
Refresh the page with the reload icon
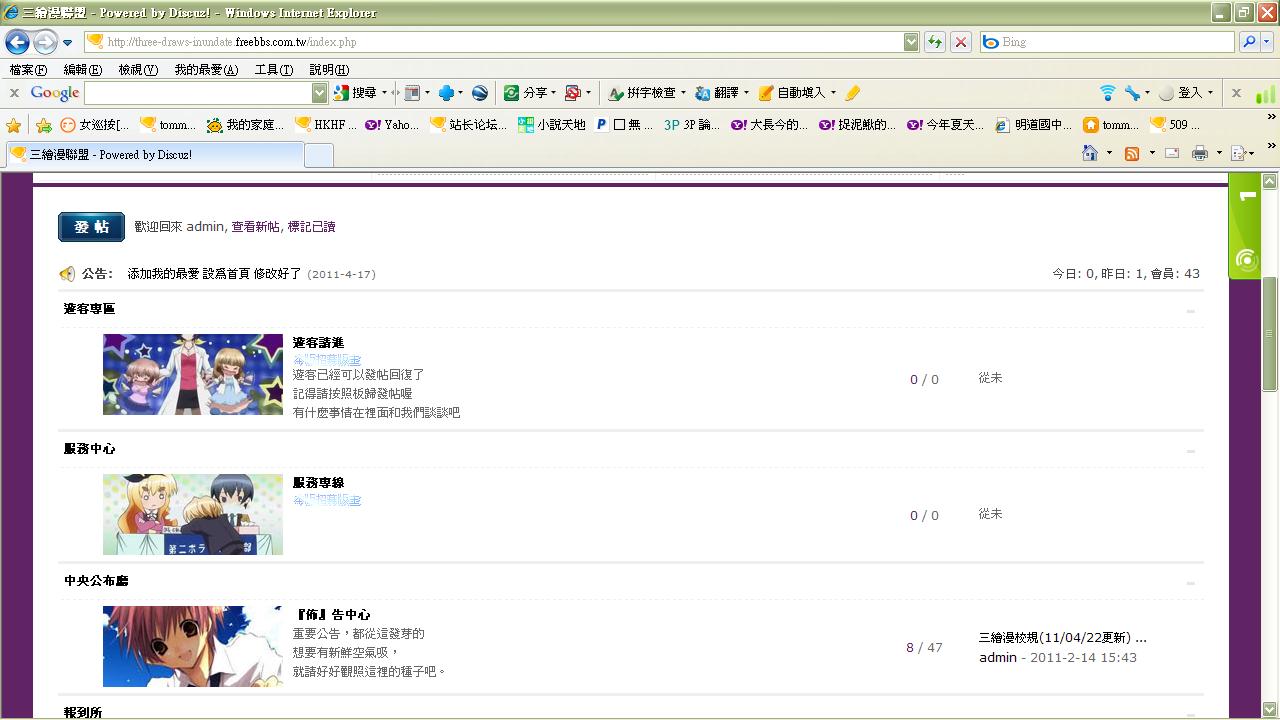935,42
